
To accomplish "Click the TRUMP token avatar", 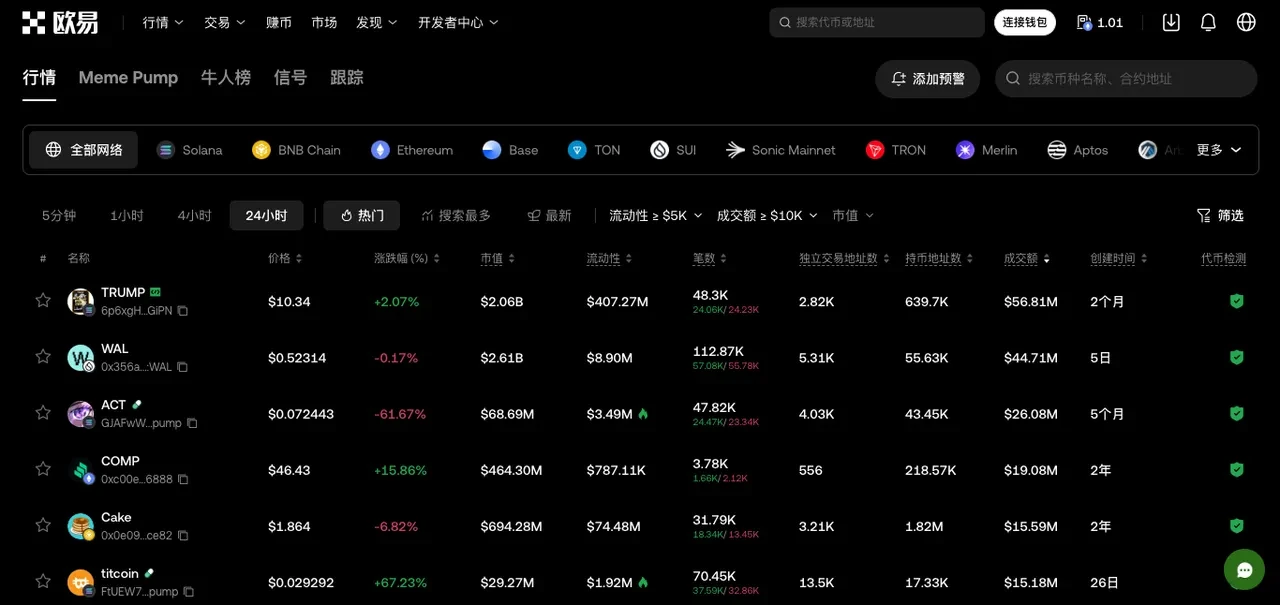I will [x=81, y=301].
